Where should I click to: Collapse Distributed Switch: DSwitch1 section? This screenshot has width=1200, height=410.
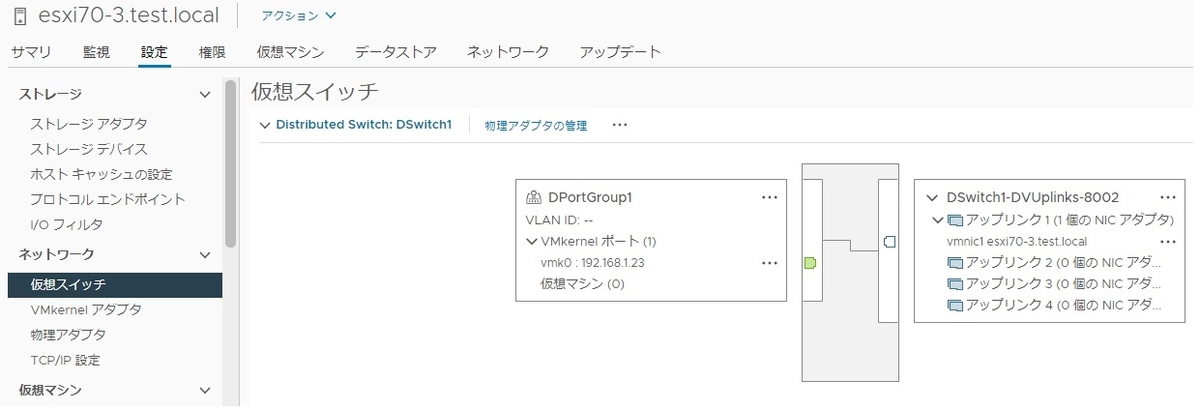point(265,126)
